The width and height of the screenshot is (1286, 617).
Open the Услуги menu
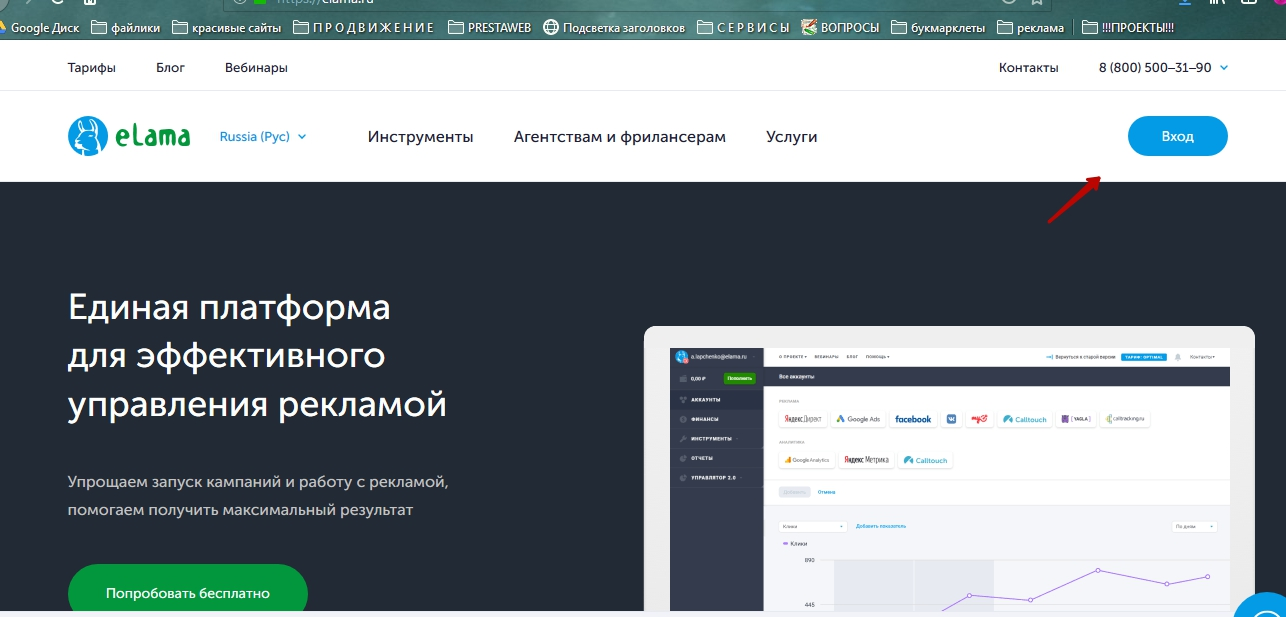coord(792,137)
